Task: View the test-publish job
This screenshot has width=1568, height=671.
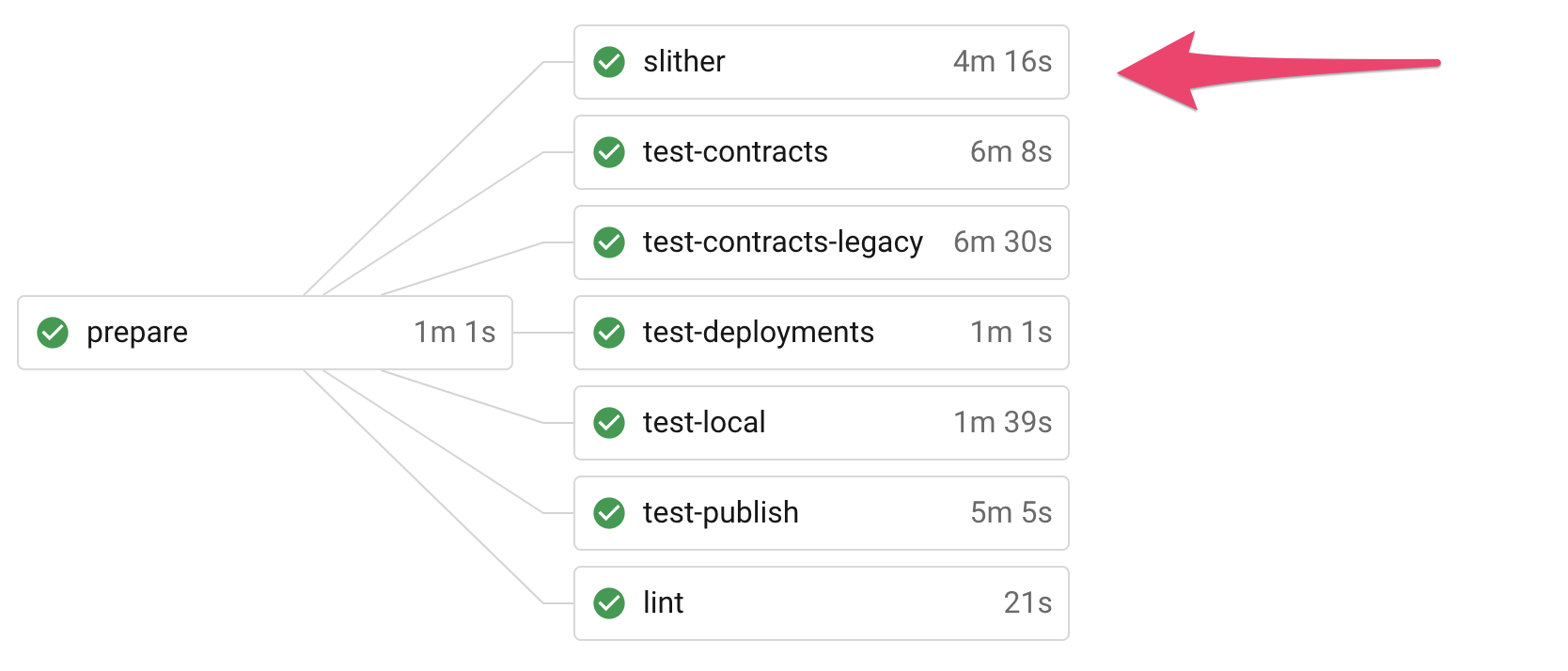Action: tap(720, 513)
